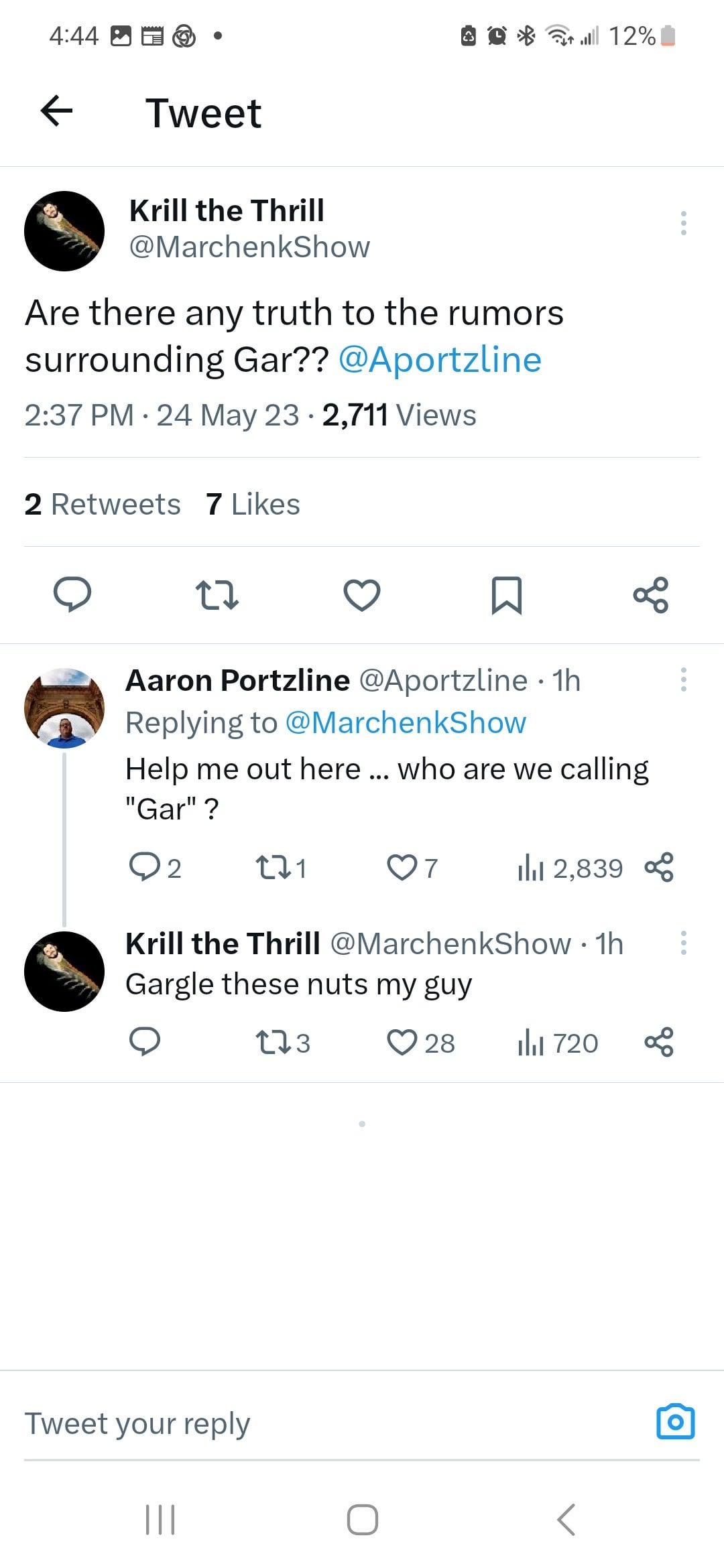View the 2 Retweets list

103,504
